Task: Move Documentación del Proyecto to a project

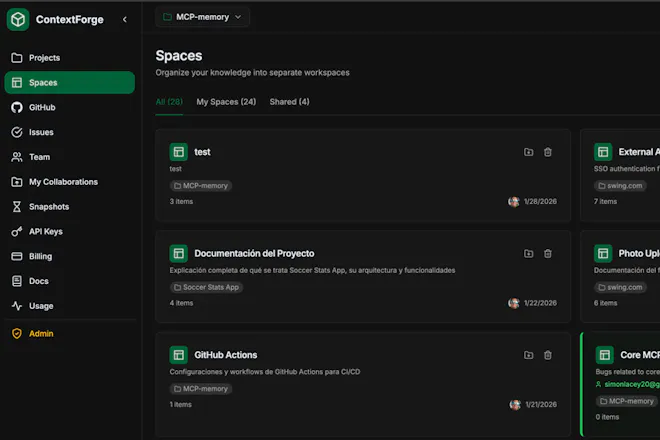Action: (x=529, y=253)
